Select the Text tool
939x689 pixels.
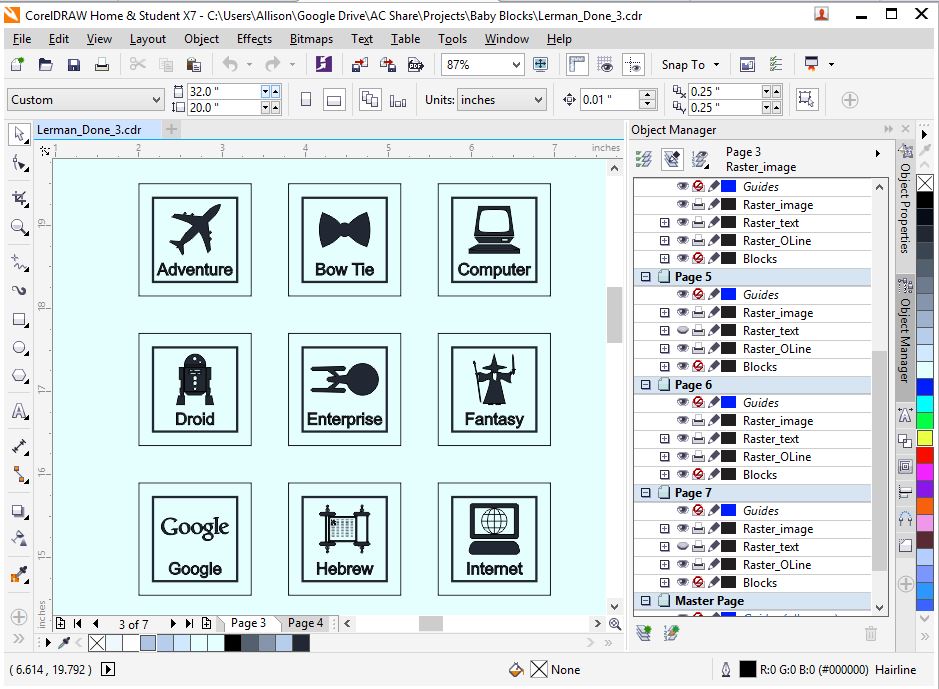tap(19, 411)
